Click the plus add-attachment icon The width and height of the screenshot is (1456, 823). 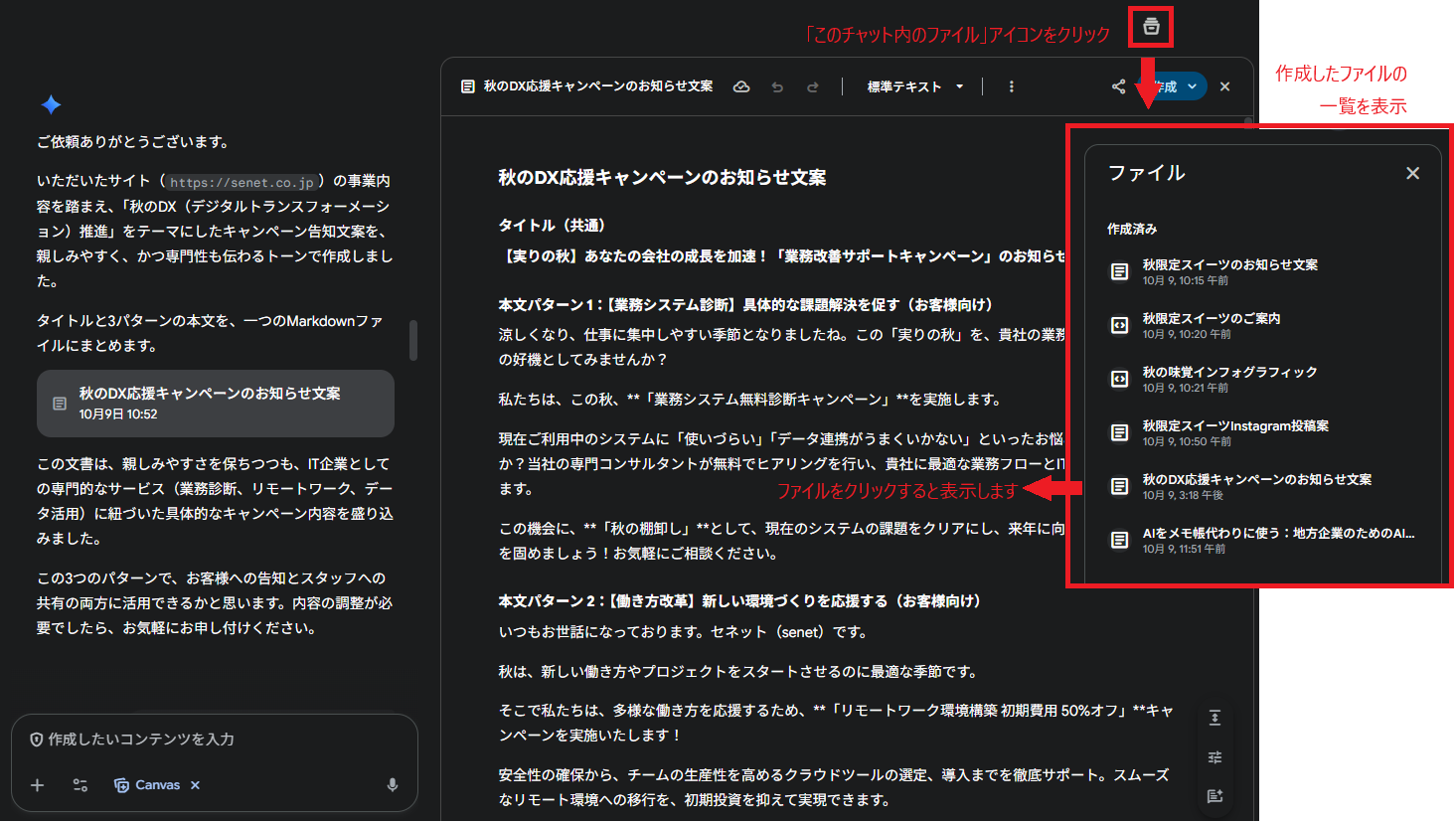tap(38, 785)
